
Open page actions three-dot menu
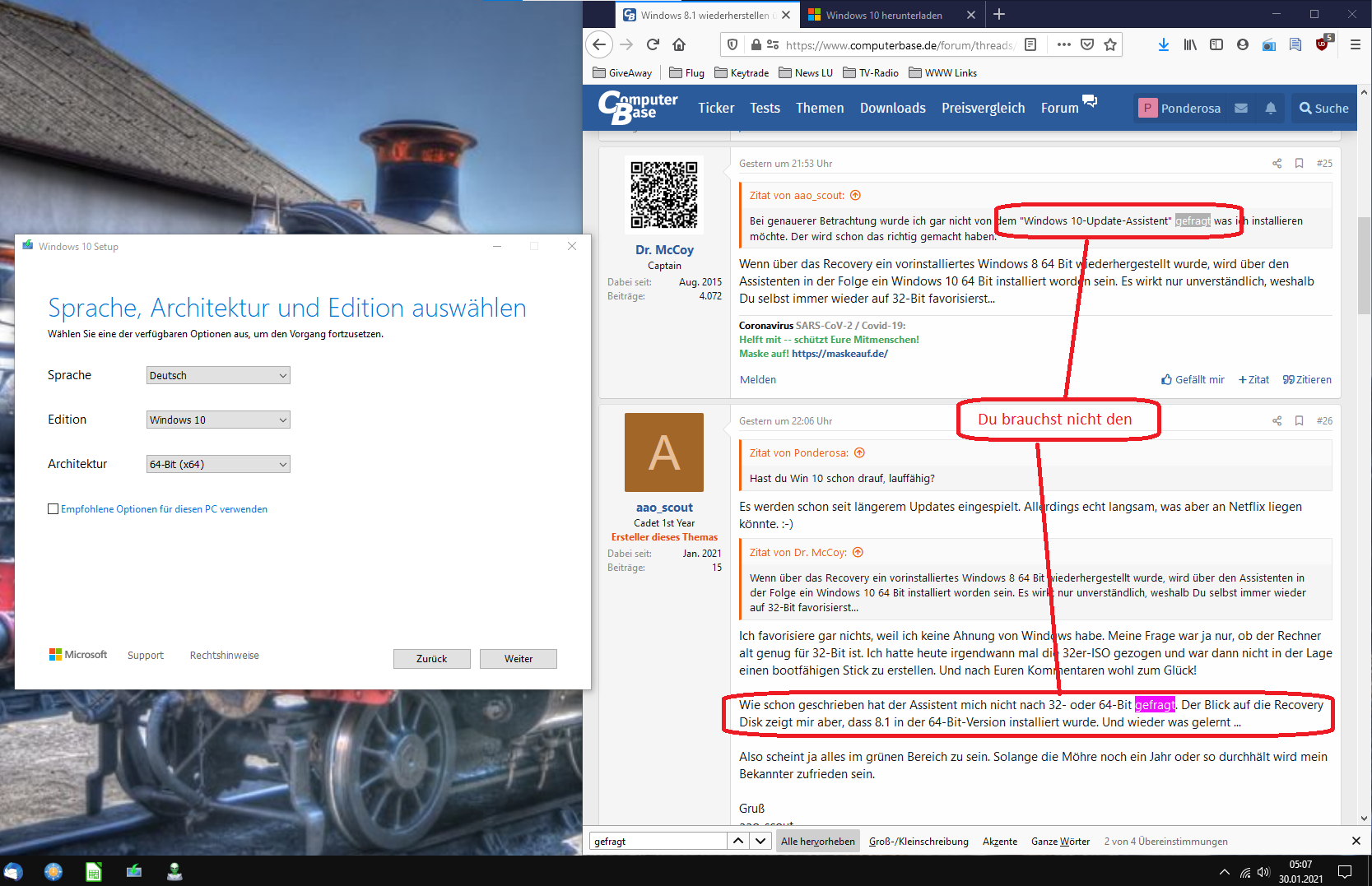[1064, 44]
